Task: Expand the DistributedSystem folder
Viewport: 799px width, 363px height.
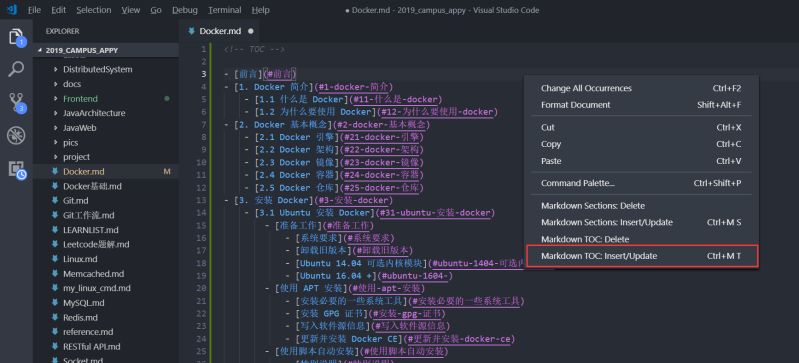Action: coord(106,69)
